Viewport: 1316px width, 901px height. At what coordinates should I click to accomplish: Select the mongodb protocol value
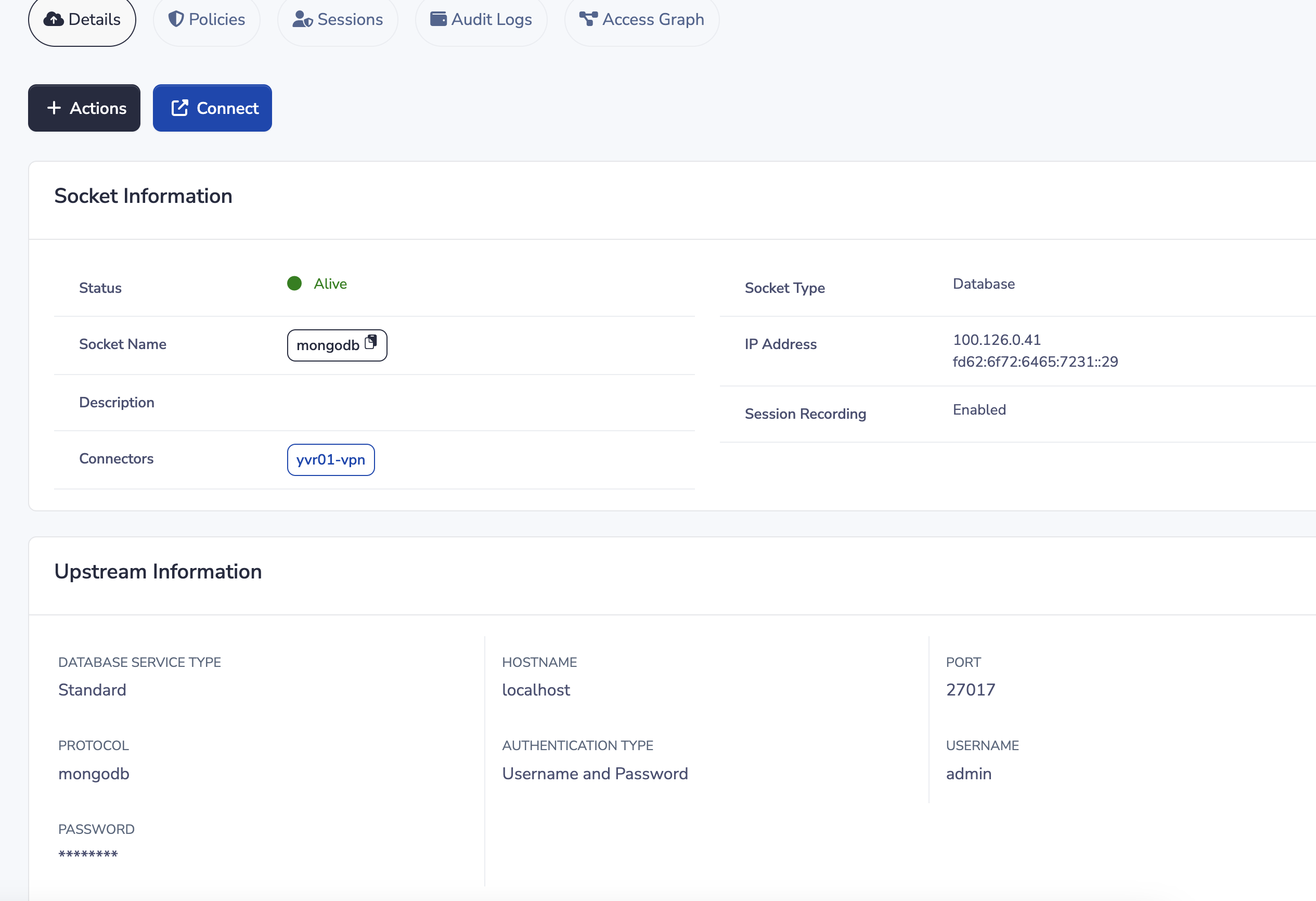tap(94, 774)
